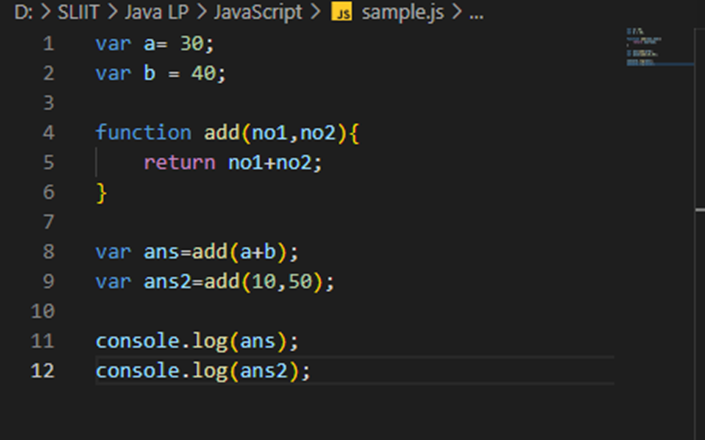
Task: Click line number 4 in the gutter
Action: click(x=49, y=133)
